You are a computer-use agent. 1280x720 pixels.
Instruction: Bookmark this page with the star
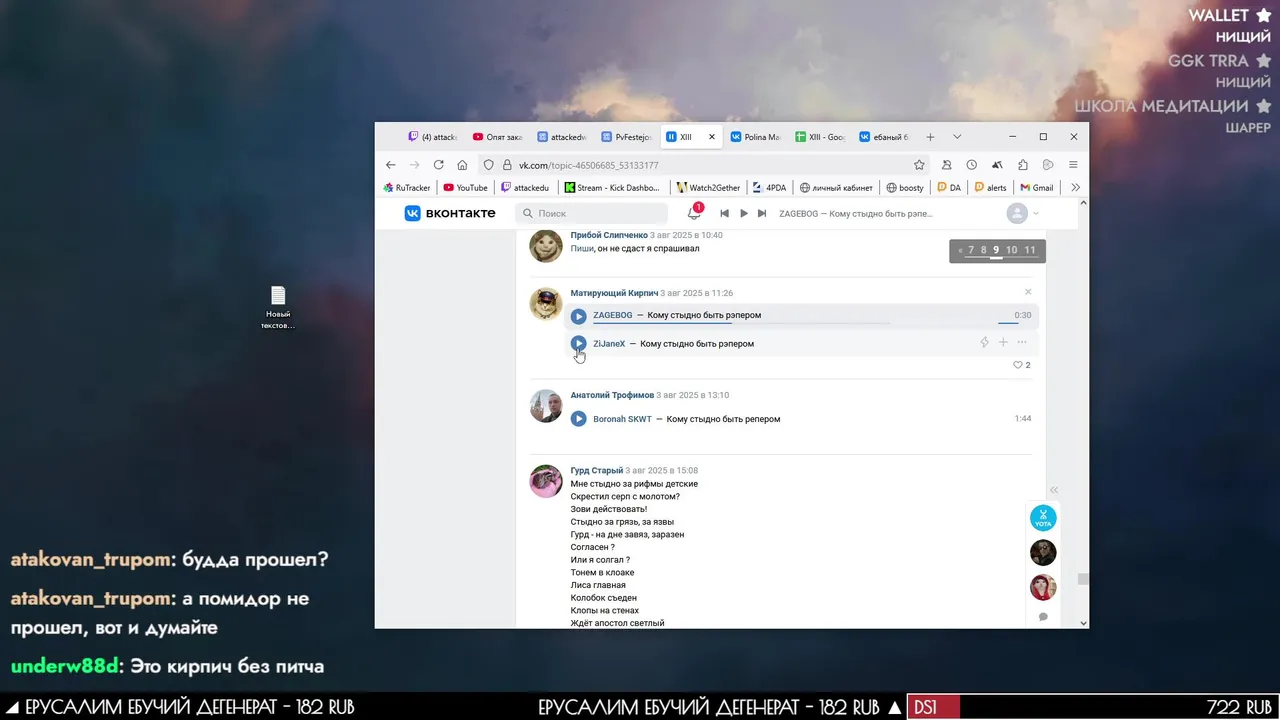click(x=919, y=165)
